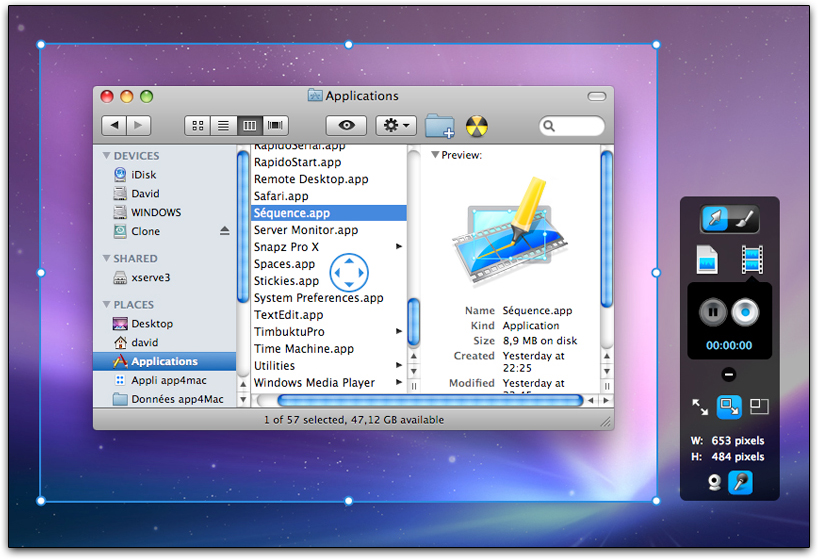Image resolution: width=818 pixels, height=559 pixels.
Task: Go forward in Finder
Action: click(138, 125)
